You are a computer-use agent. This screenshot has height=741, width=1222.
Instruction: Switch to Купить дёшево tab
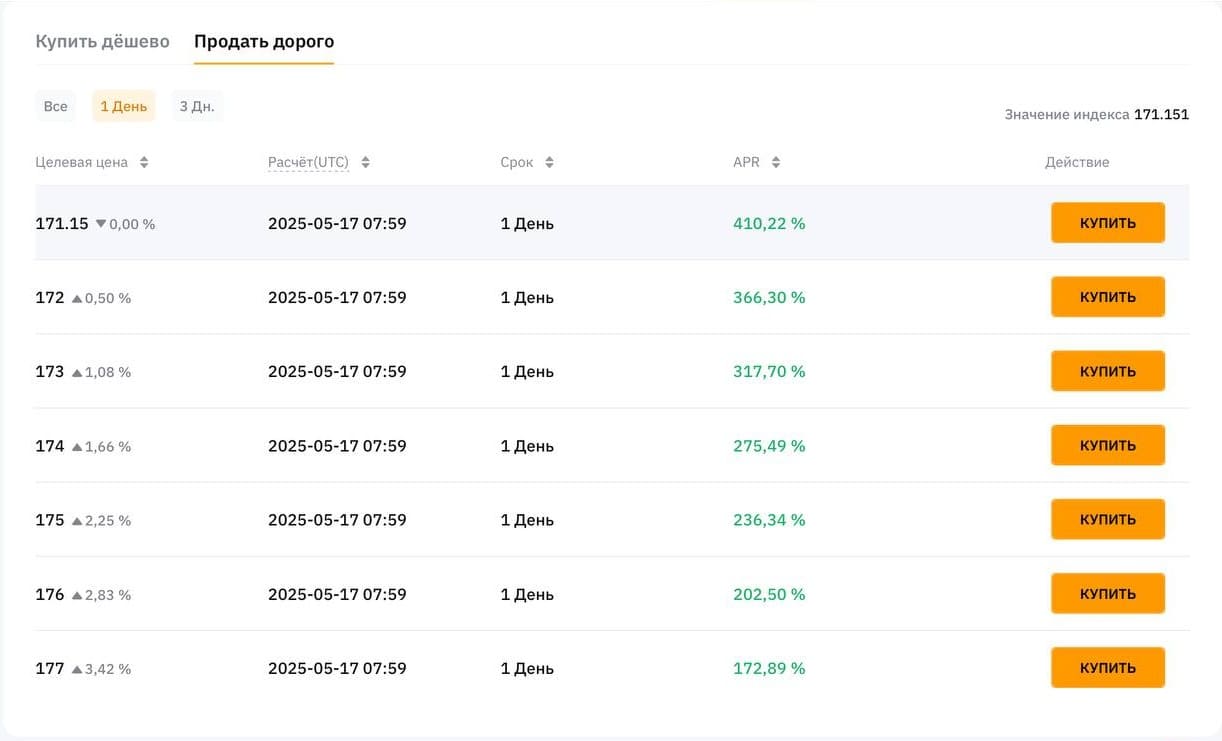coord(102,42)
